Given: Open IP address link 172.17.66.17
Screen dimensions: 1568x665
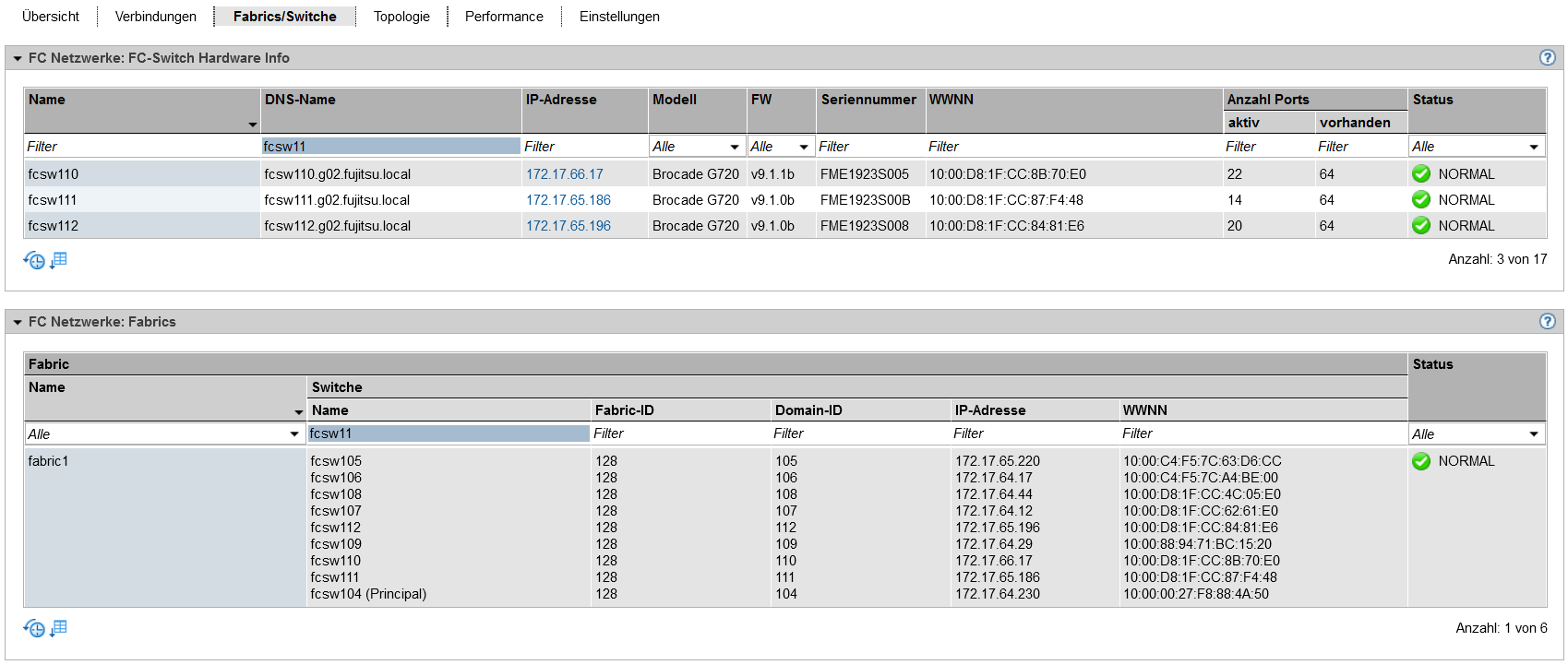Looking at the screenshot, I should (x=564, y=174).
